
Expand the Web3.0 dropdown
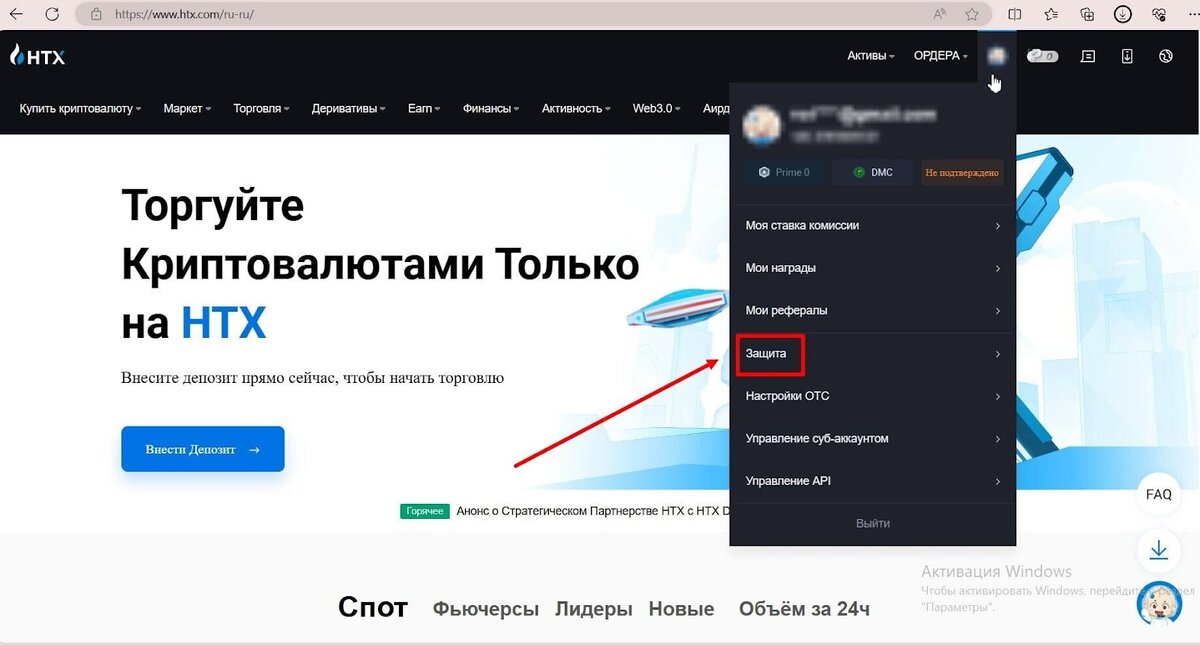pos(656,108)
